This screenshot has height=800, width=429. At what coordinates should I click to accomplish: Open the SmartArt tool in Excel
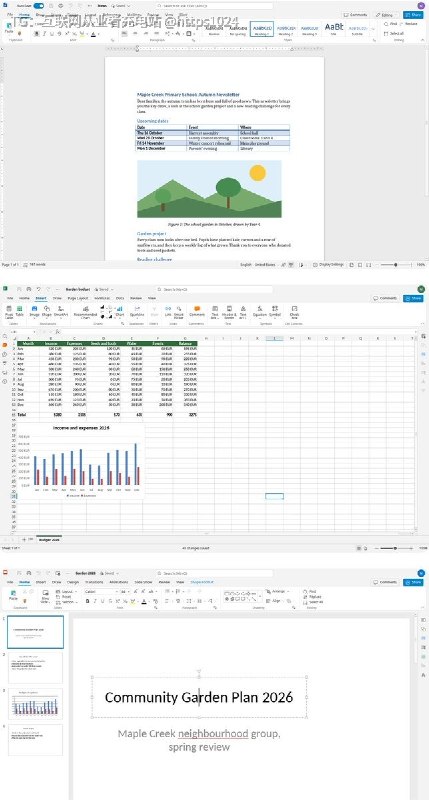tap(61, 311)
